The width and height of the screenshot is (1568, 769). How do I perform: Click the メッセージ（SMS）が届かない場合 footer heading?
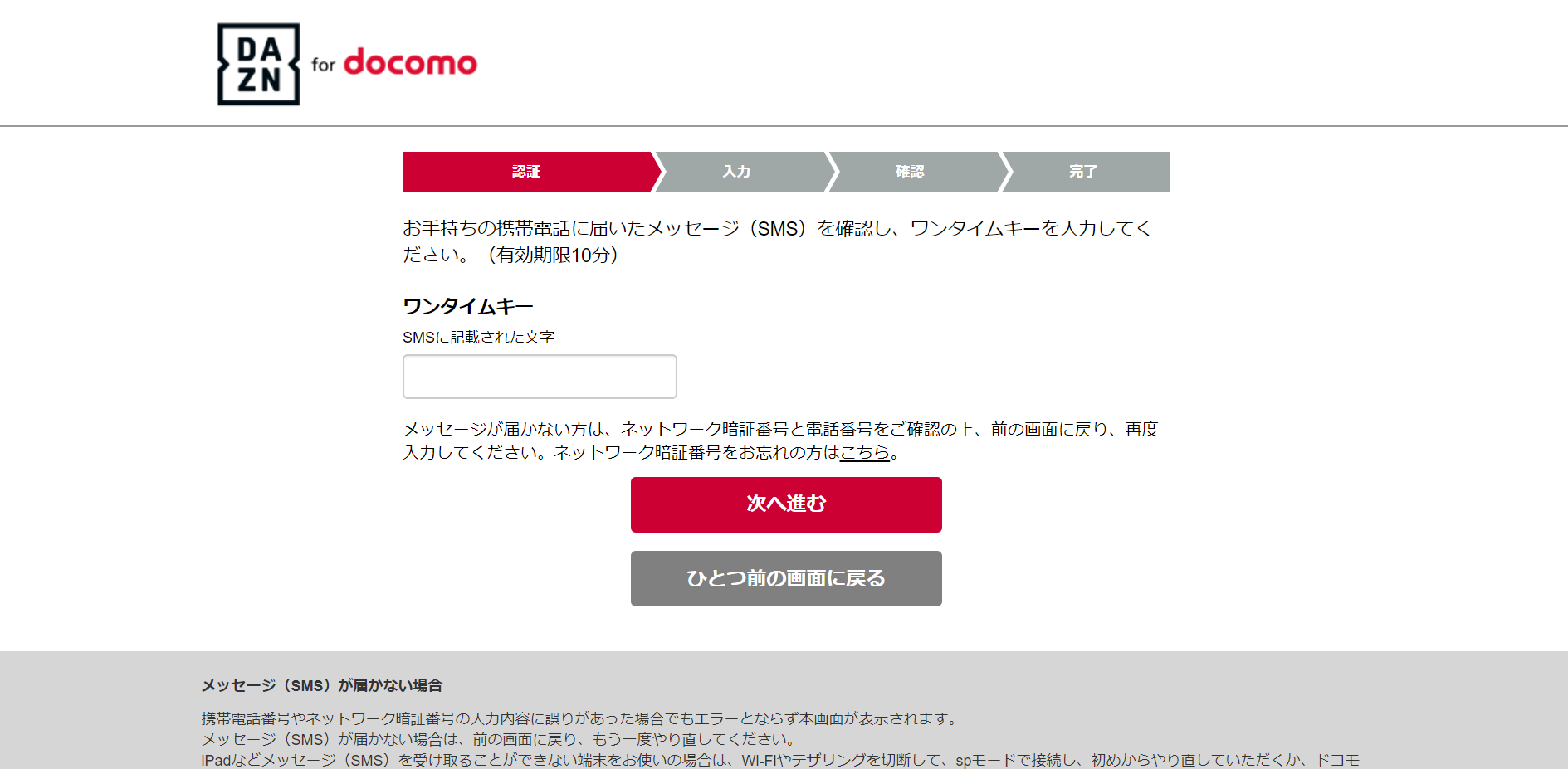point(322,685)
